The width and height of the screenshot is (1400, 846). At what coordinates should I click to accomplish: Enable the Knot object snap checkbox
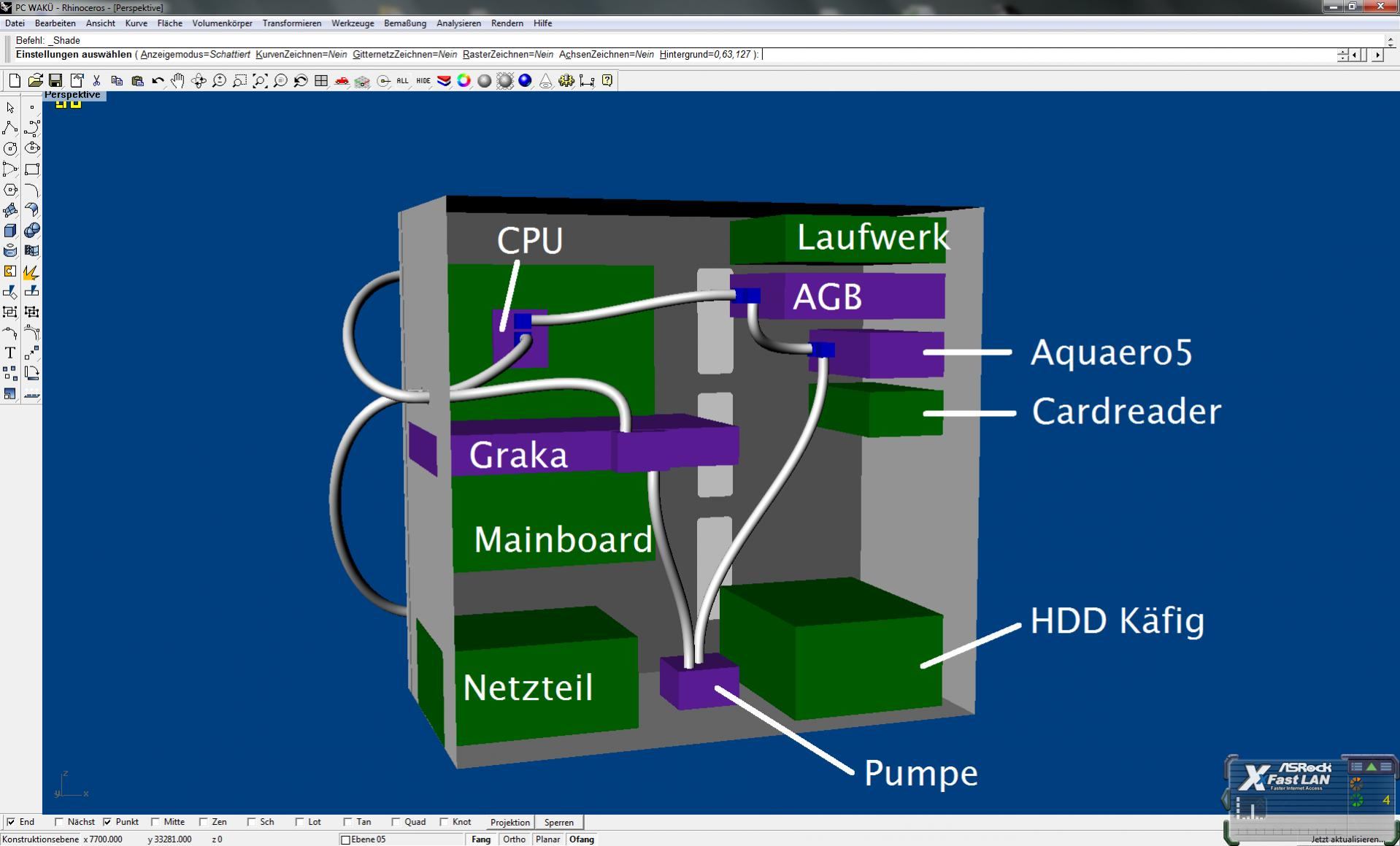pos(444,822)
